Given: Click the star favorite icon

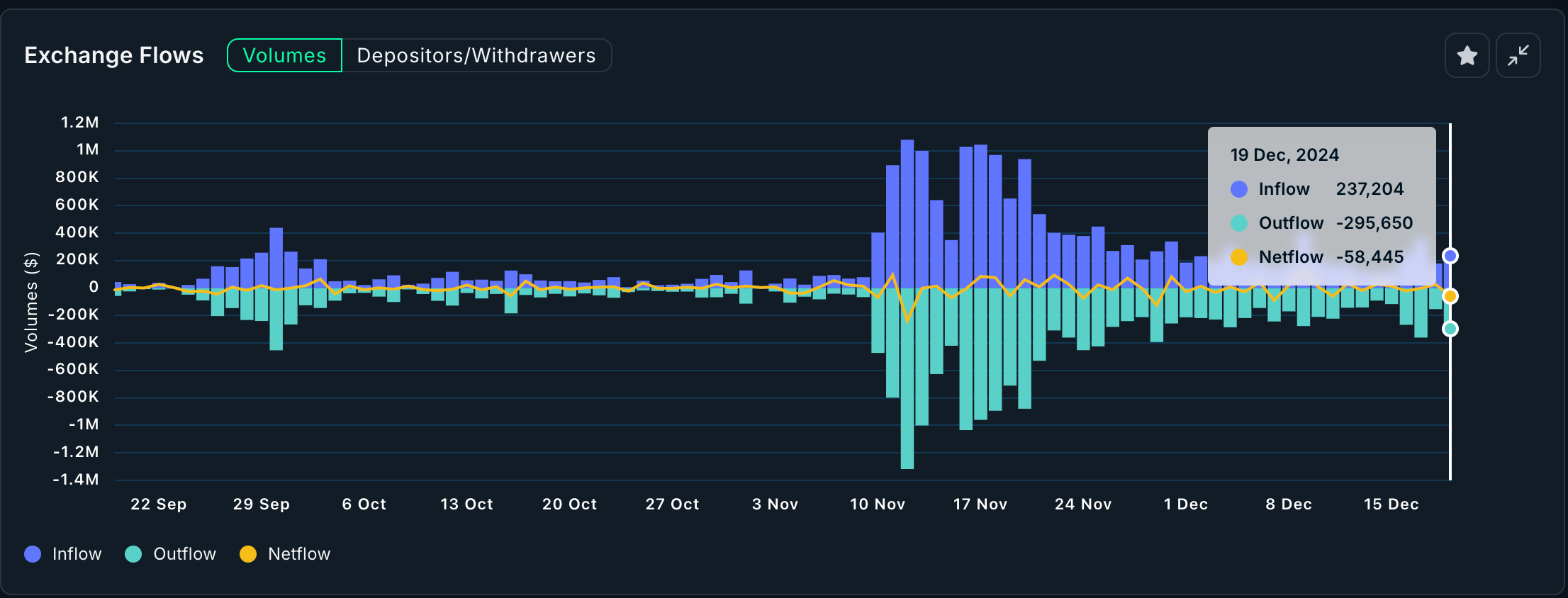Looking at the screenshot, I should [x=1467, y=55].
